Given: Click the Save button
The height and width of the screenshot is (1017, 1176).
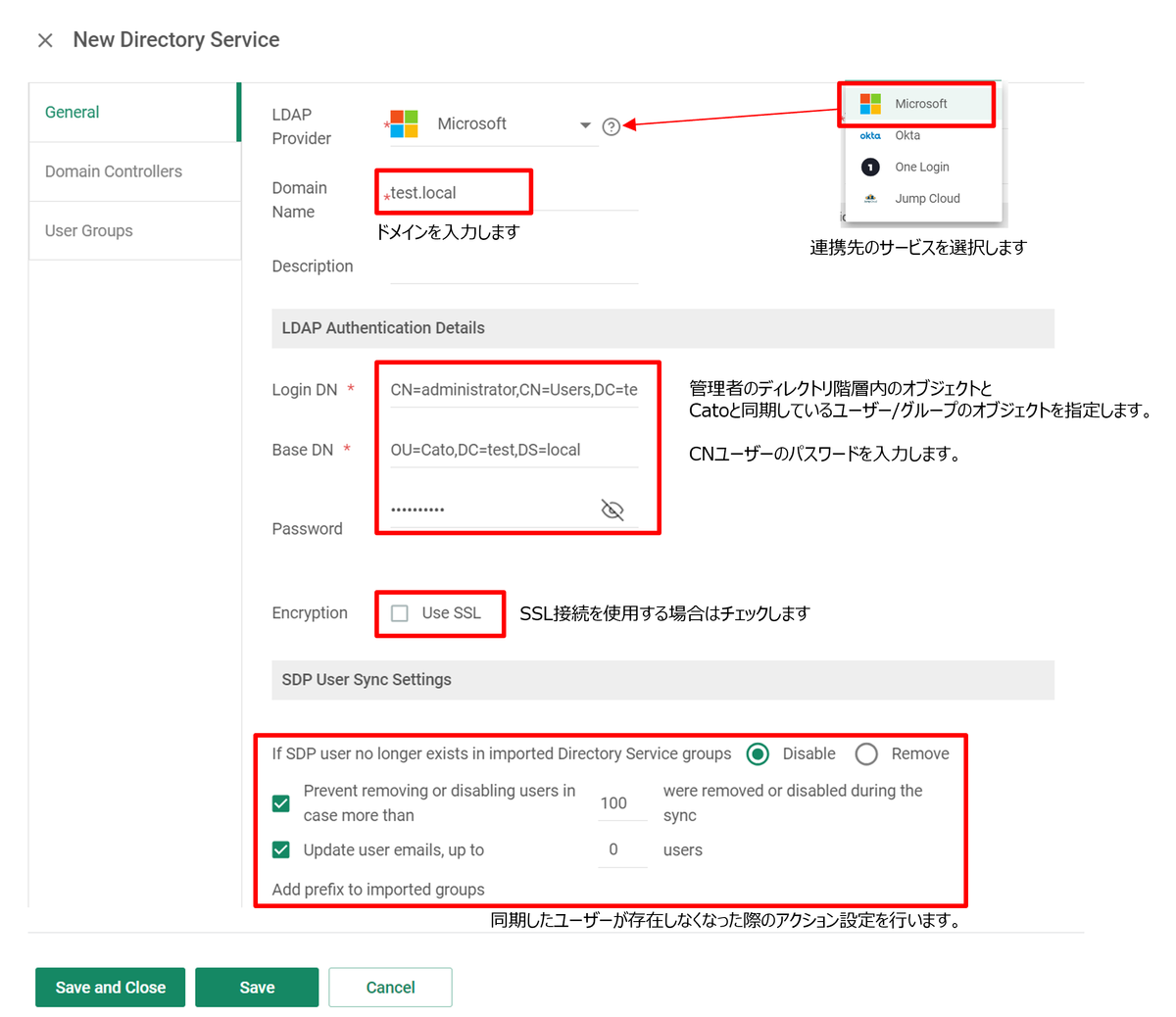Looking at the screenshot, I should point(257,988).
